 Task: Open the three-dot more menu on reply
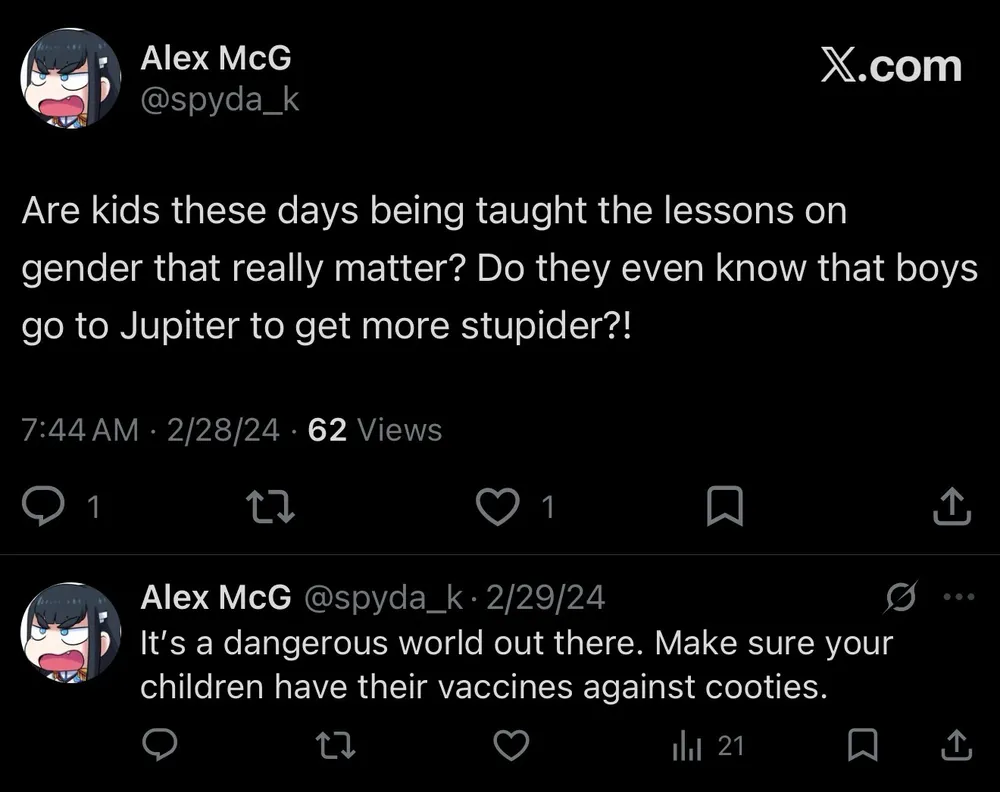[958, 597]
